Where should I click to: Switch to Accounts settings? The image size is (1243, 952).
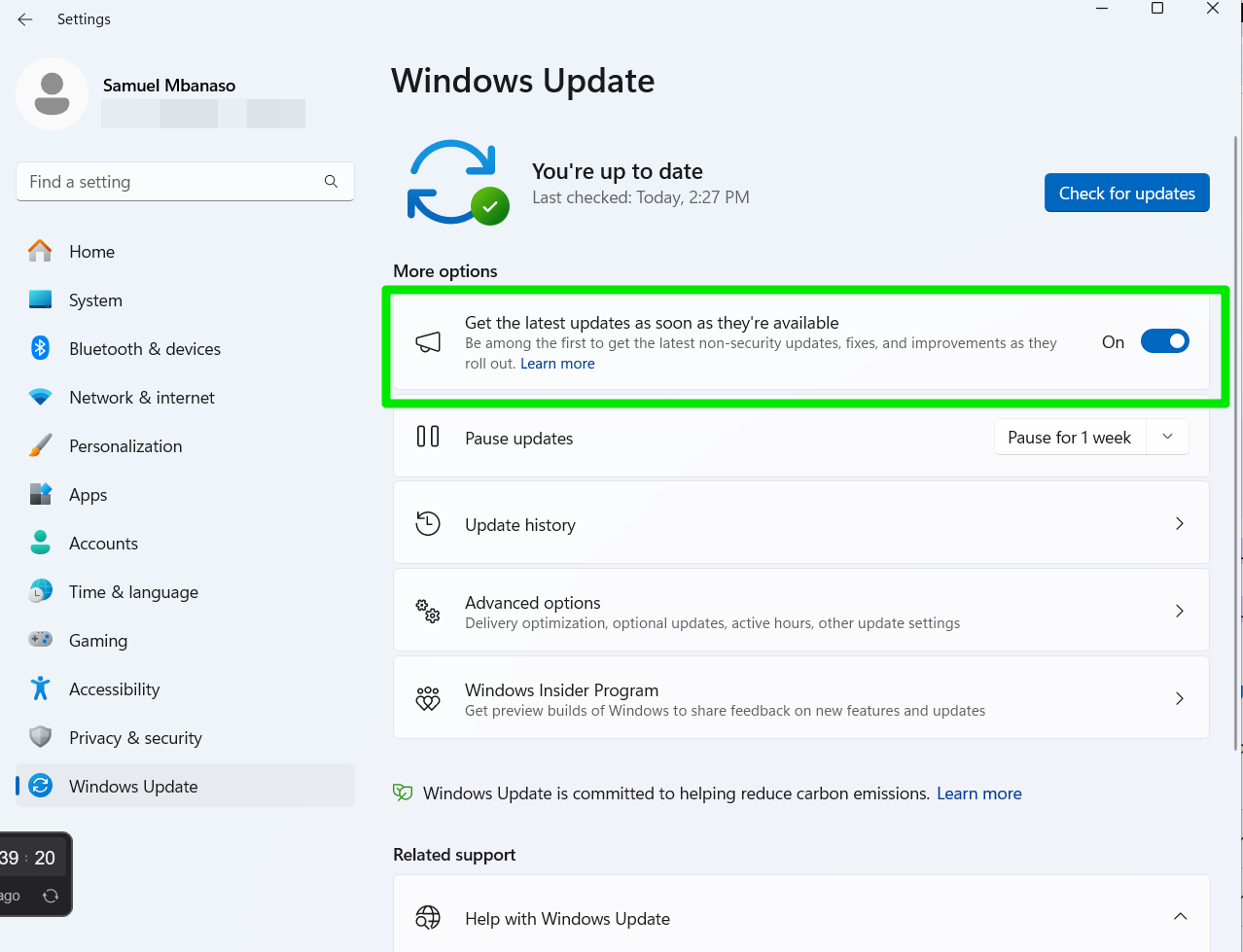pos(103,543)
